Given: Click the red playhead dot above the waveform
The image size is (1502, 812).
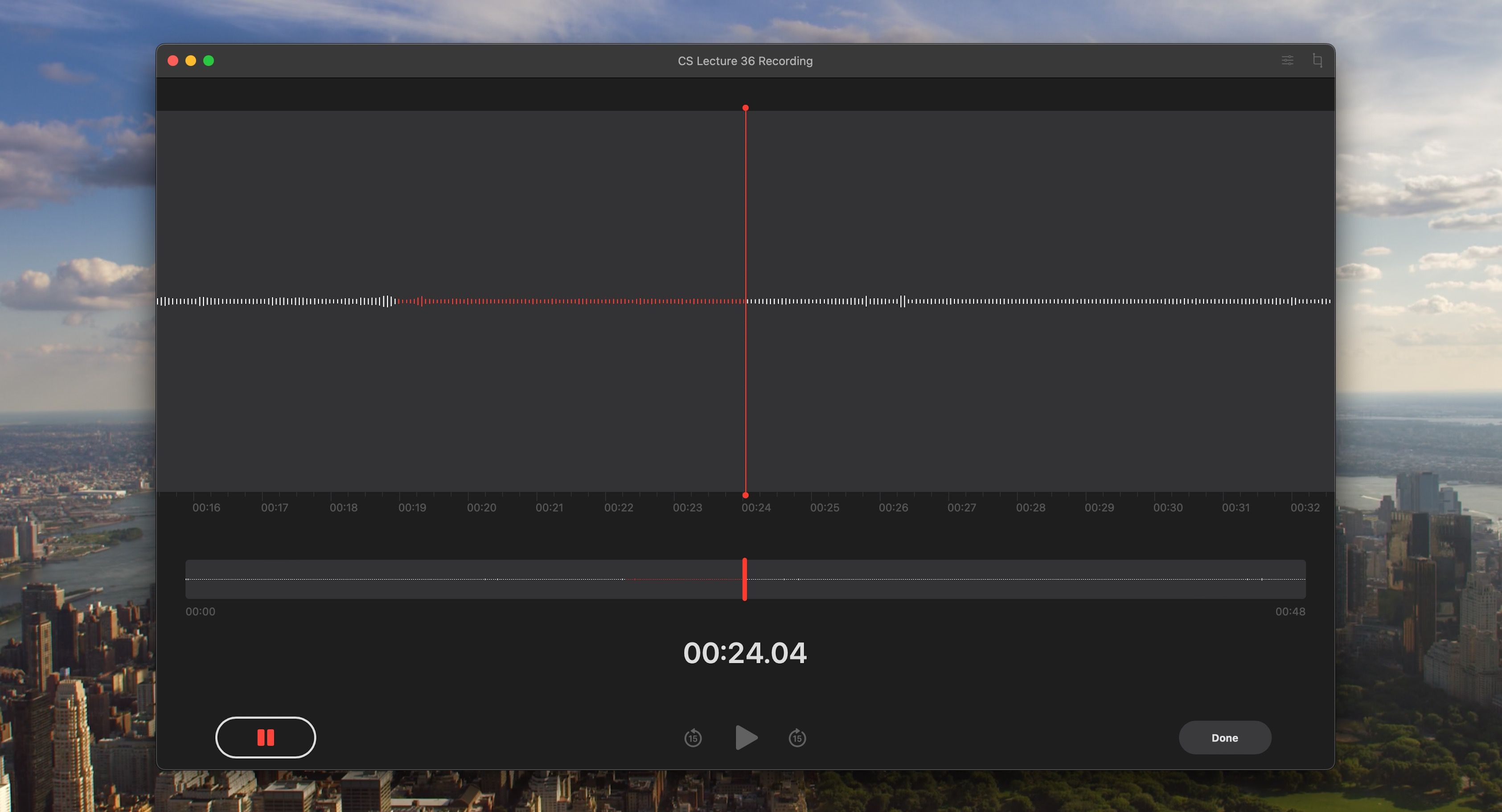Looking at the screenshot, I should point(745,108).
